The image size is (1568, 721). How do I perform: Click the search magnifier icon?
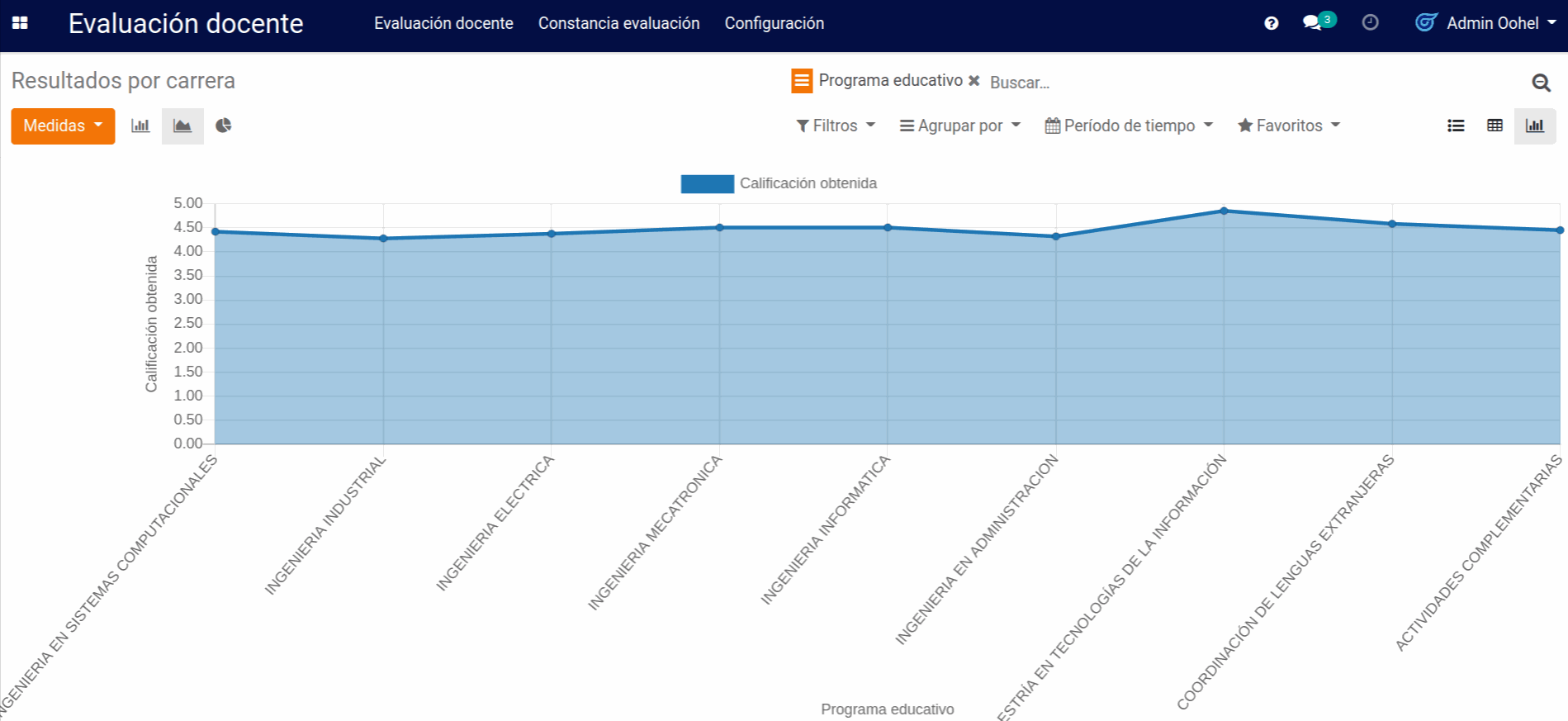point(1541,83)
